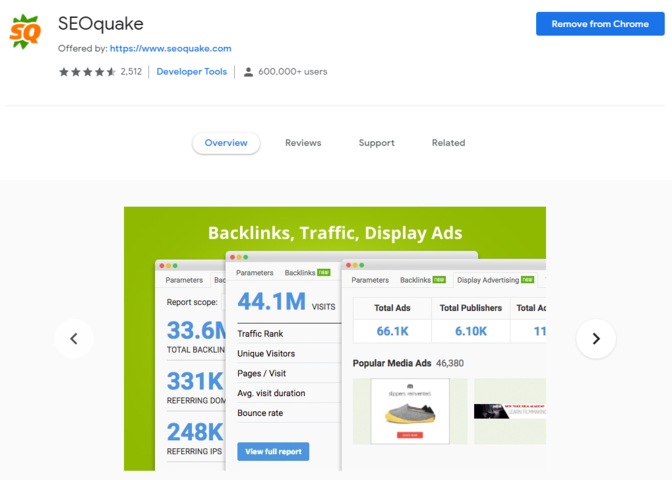Click the SEOquake extension title

pyautogui.click(x=101, y=24)
